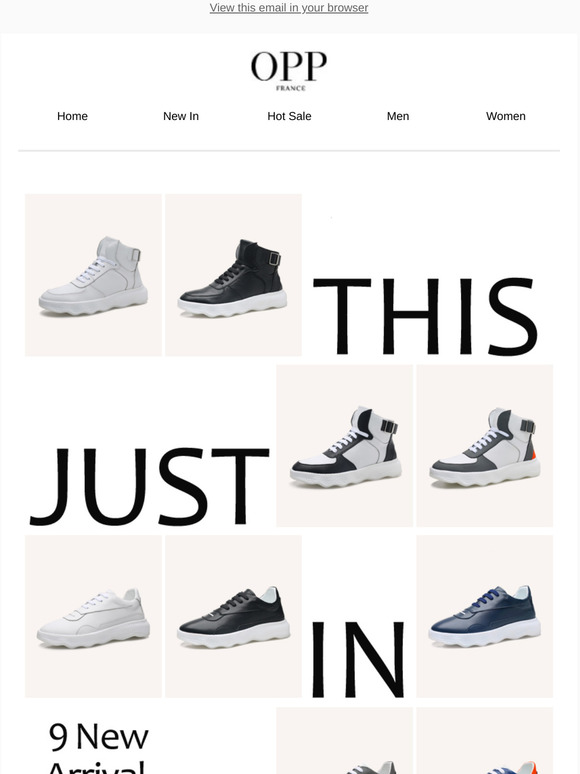The width and height of the screenshot is (580, 774).
Task: Click the large THIS headline text
Action: coord(425,316)
